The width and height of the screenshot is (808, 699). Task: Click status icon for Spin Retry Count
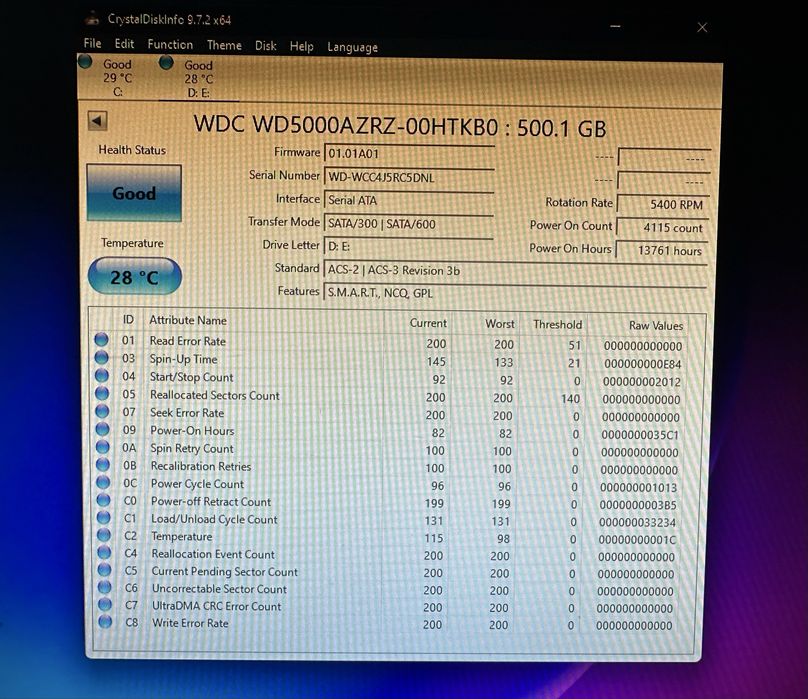103,447
